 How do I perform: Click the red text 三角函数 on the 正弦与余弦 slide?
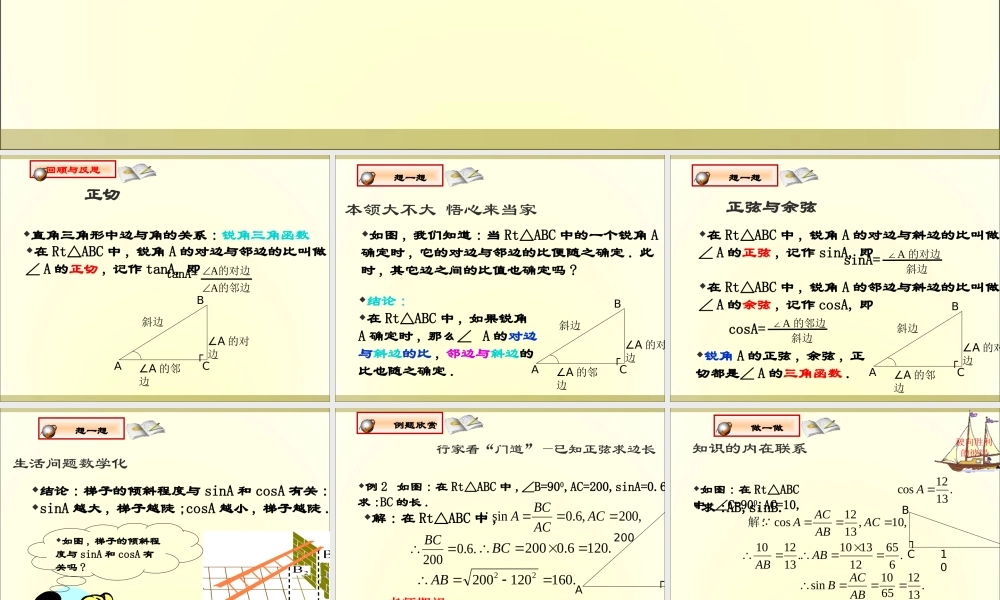(813, 374)
